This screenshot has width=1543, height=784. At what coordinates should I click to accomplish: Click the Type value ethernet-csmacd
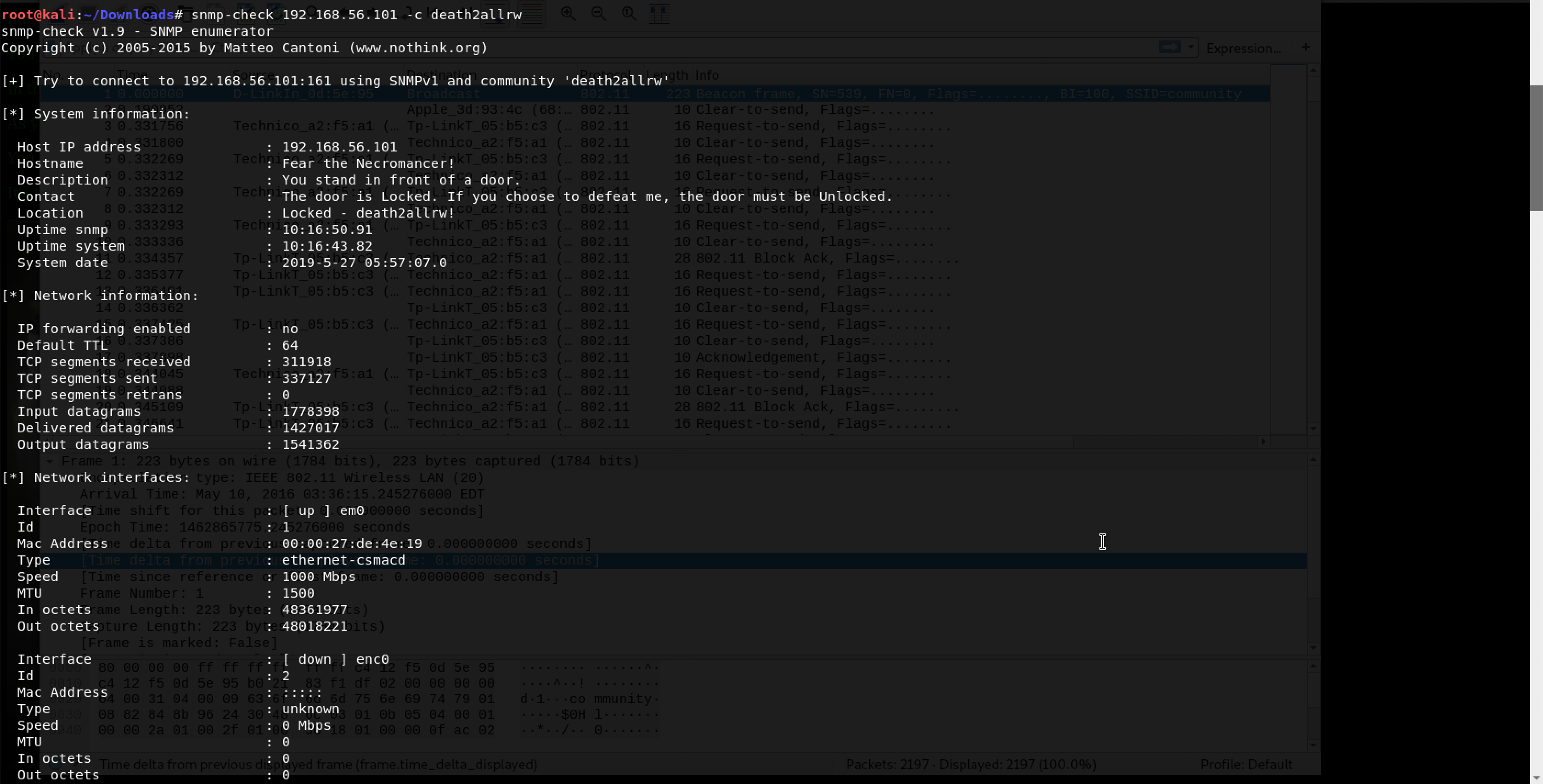pos(343,560)
